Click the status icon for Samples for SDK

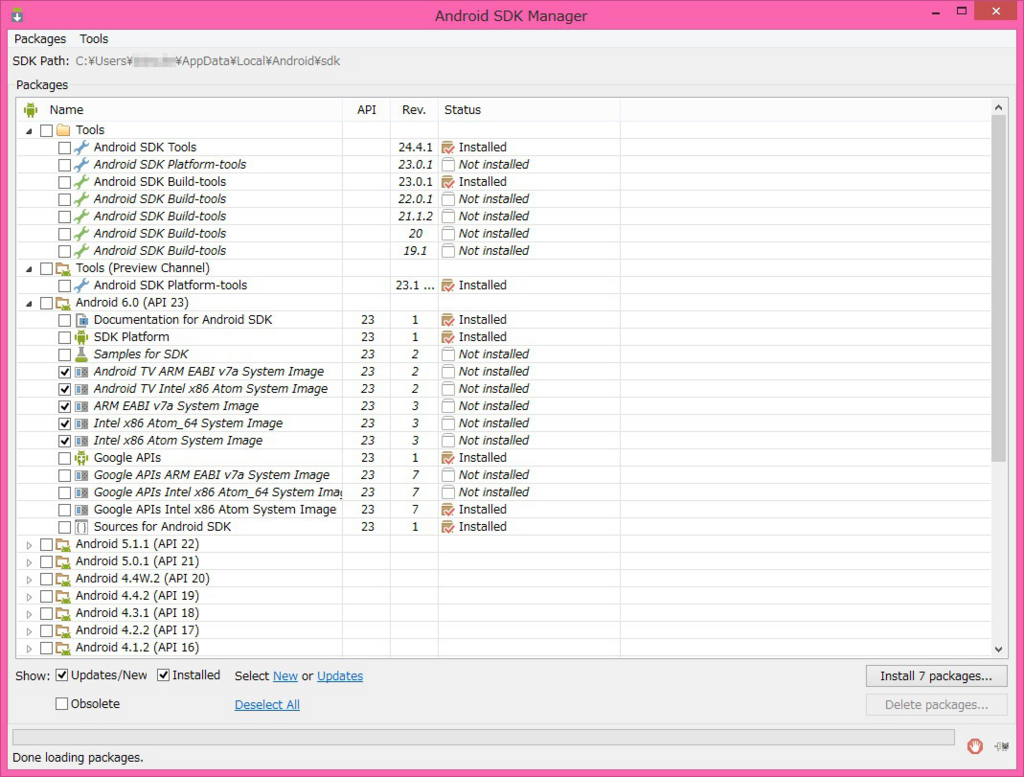(448, 355)
